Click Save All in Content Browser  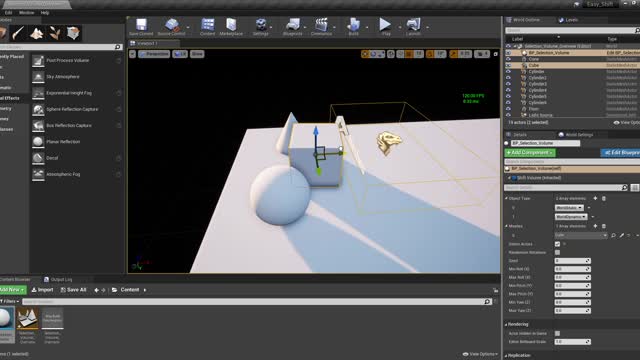(73, 290)
